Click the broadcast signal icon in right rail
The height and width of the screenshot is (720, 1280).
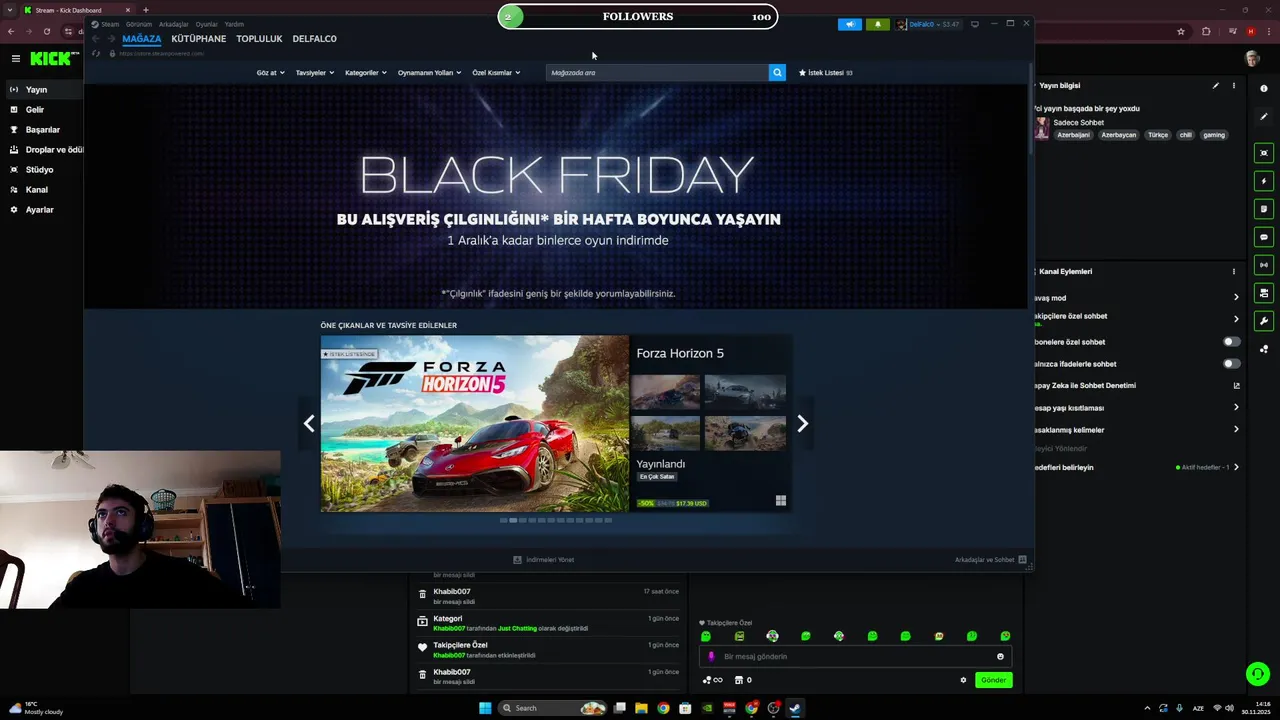click(x=1264, y=265)
